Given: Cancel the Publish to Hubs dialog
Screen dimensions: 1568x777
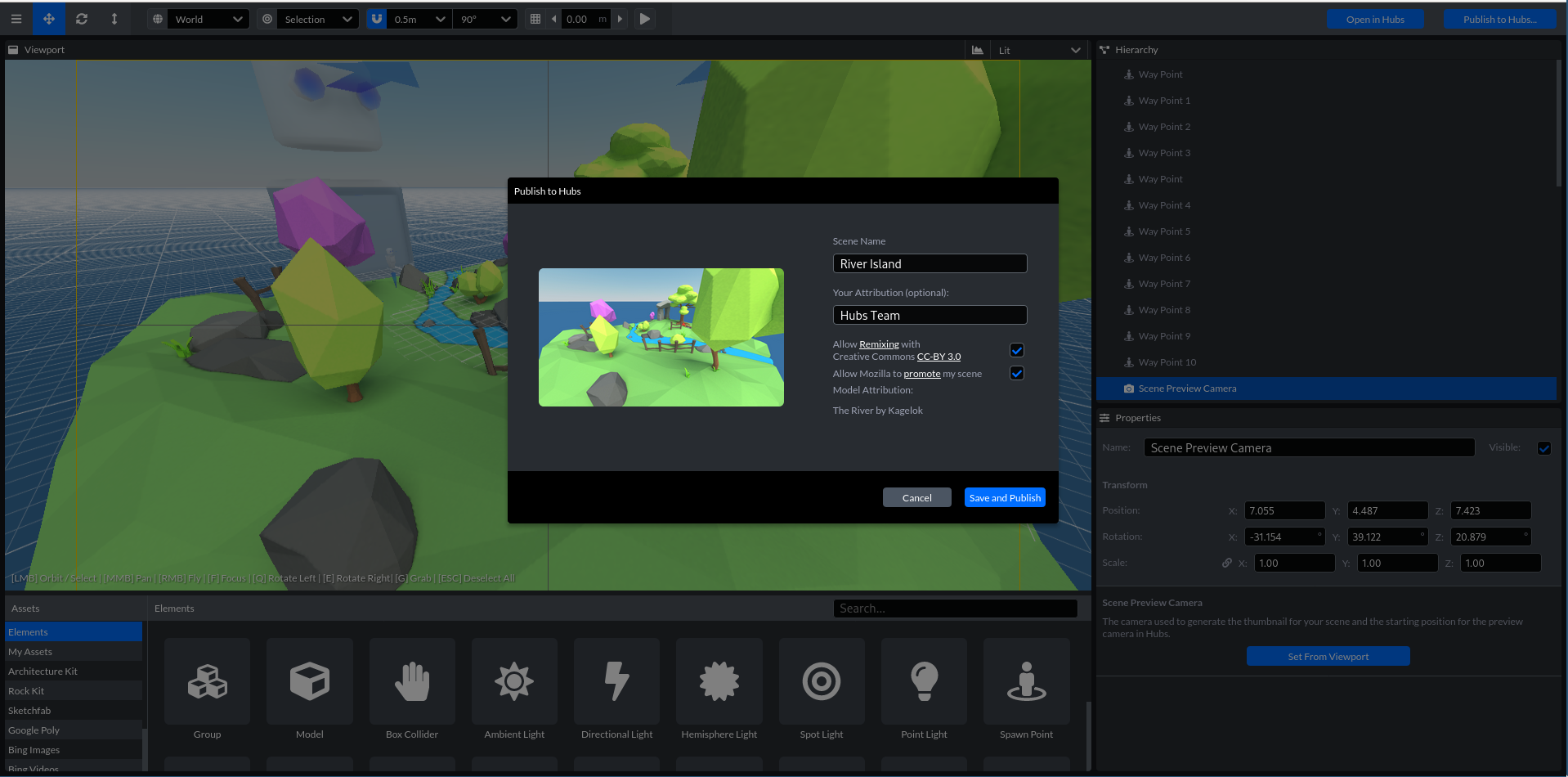Looking at the screenshot, I should tap(916, 497).
